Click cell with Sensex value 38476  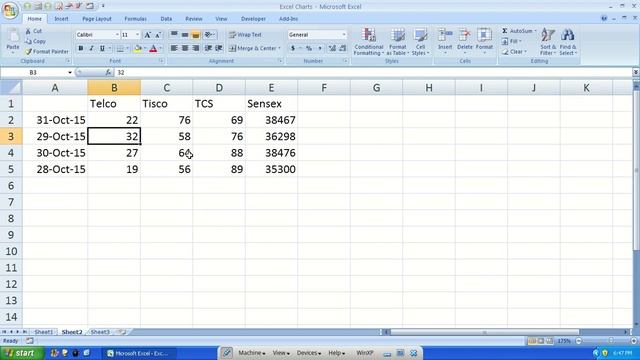(271, 153)
